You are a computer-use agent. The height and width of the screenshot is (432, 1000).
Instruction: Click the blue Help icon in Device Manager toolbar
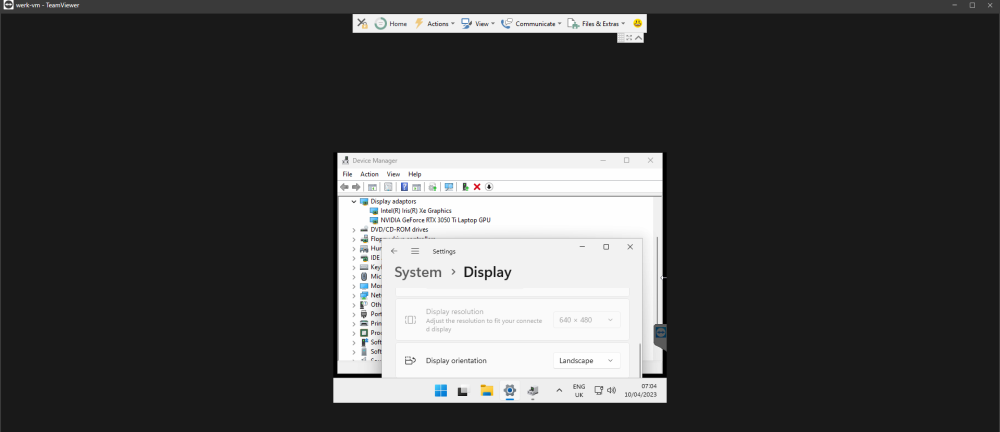click(404, 187)
